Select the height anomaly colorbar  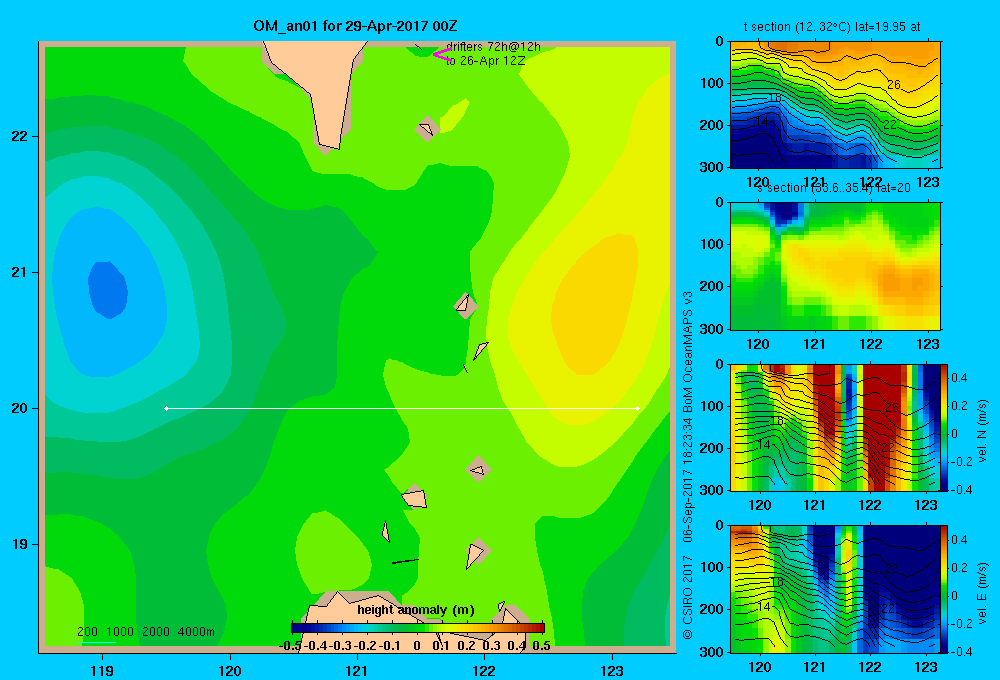(418, 628)
